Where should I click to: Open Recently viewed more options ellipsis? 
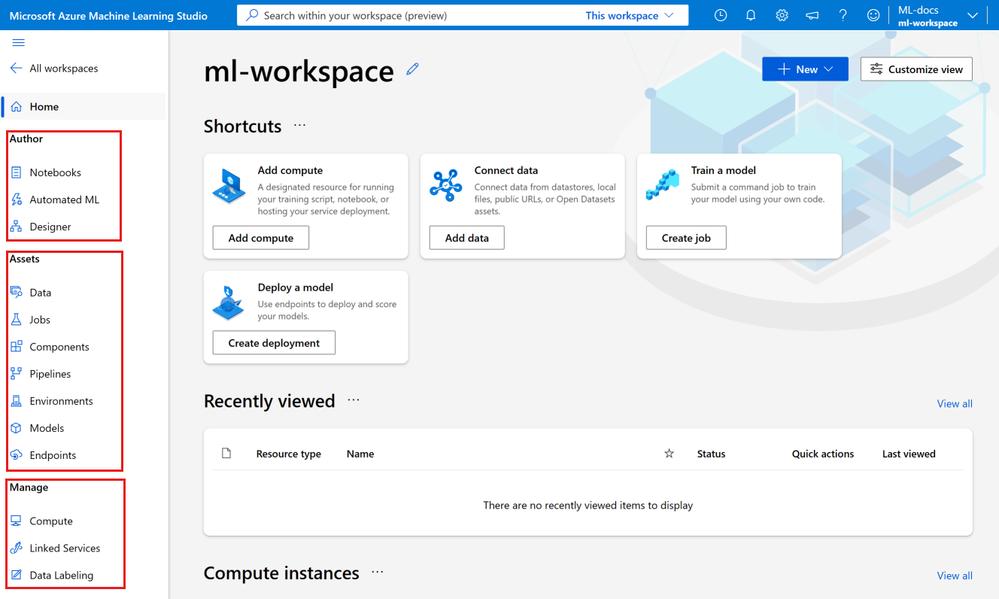[x=354, y=400]
